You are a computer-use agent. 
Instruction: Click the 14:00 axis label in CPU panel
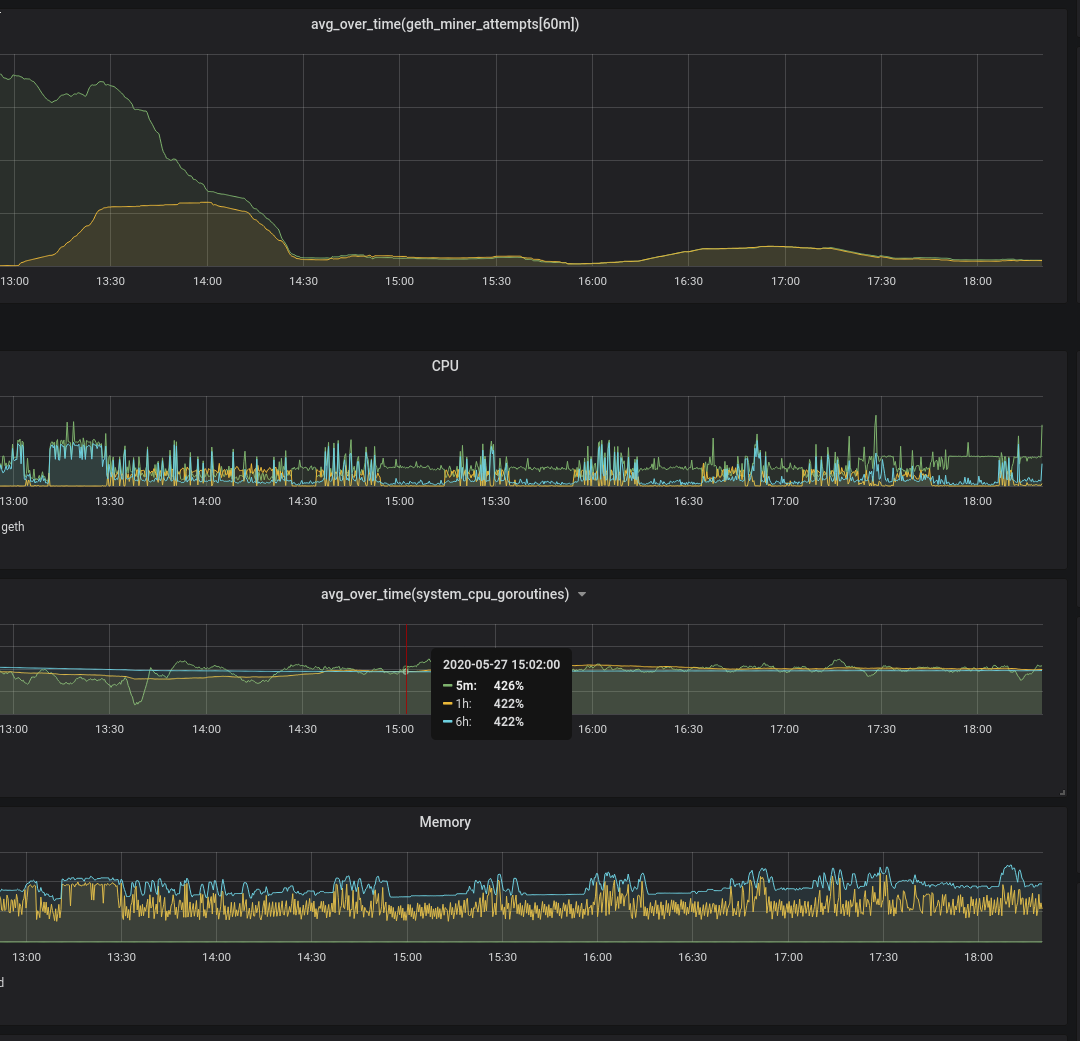(207, 501)
